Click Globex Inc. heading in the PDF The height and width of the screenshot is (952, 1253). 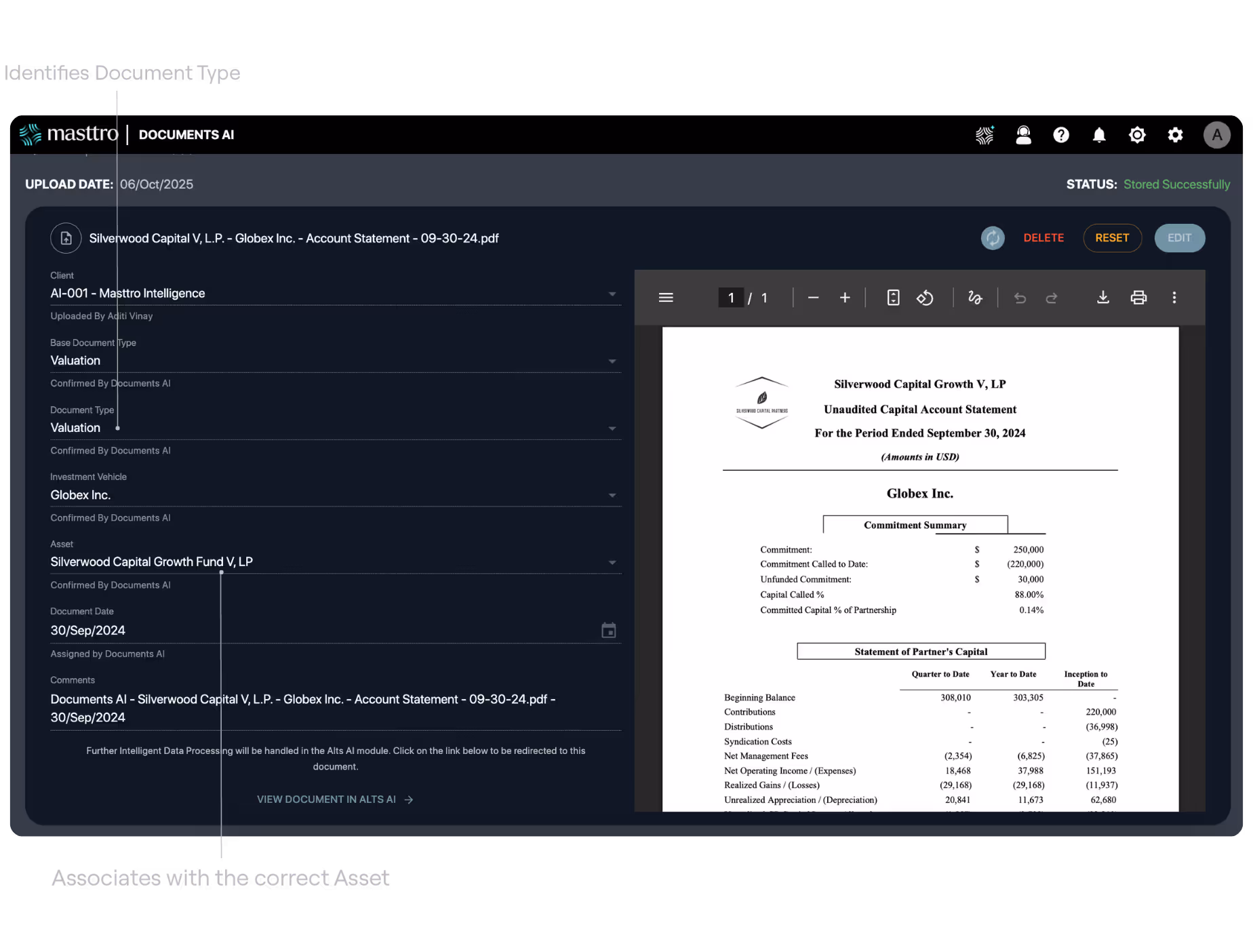coord(919,494)
